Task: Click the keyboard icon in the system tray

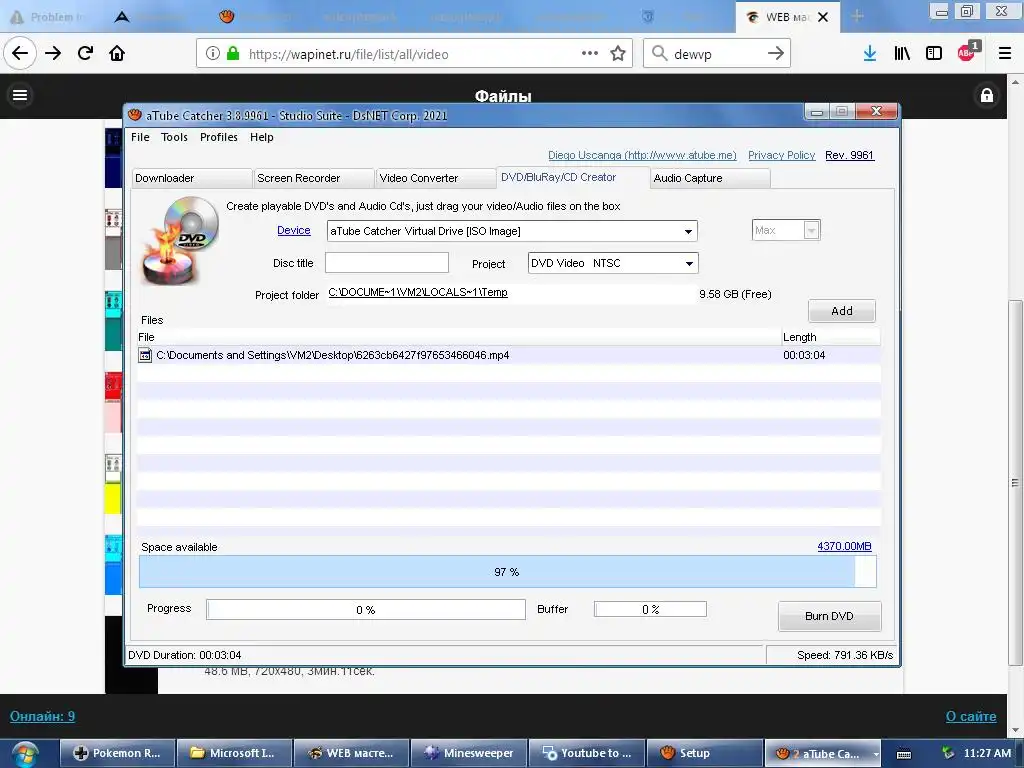Action: (904, 754)
